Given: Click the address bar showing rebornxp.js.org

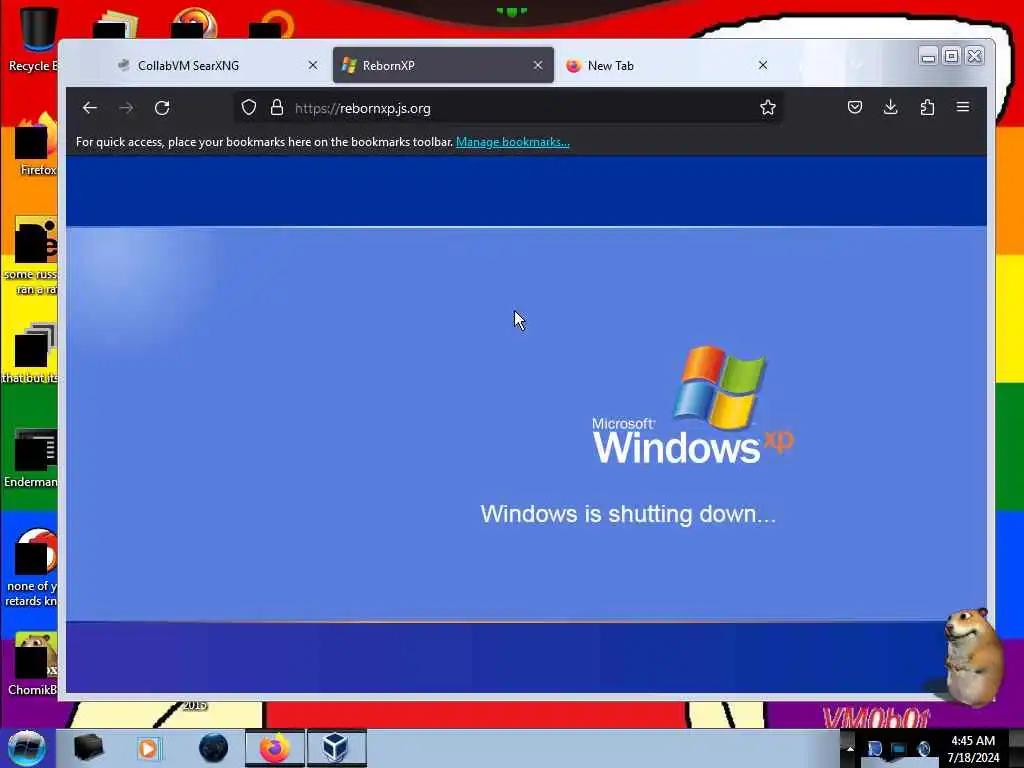Looking at the screenshot, I should pos(509,108).
